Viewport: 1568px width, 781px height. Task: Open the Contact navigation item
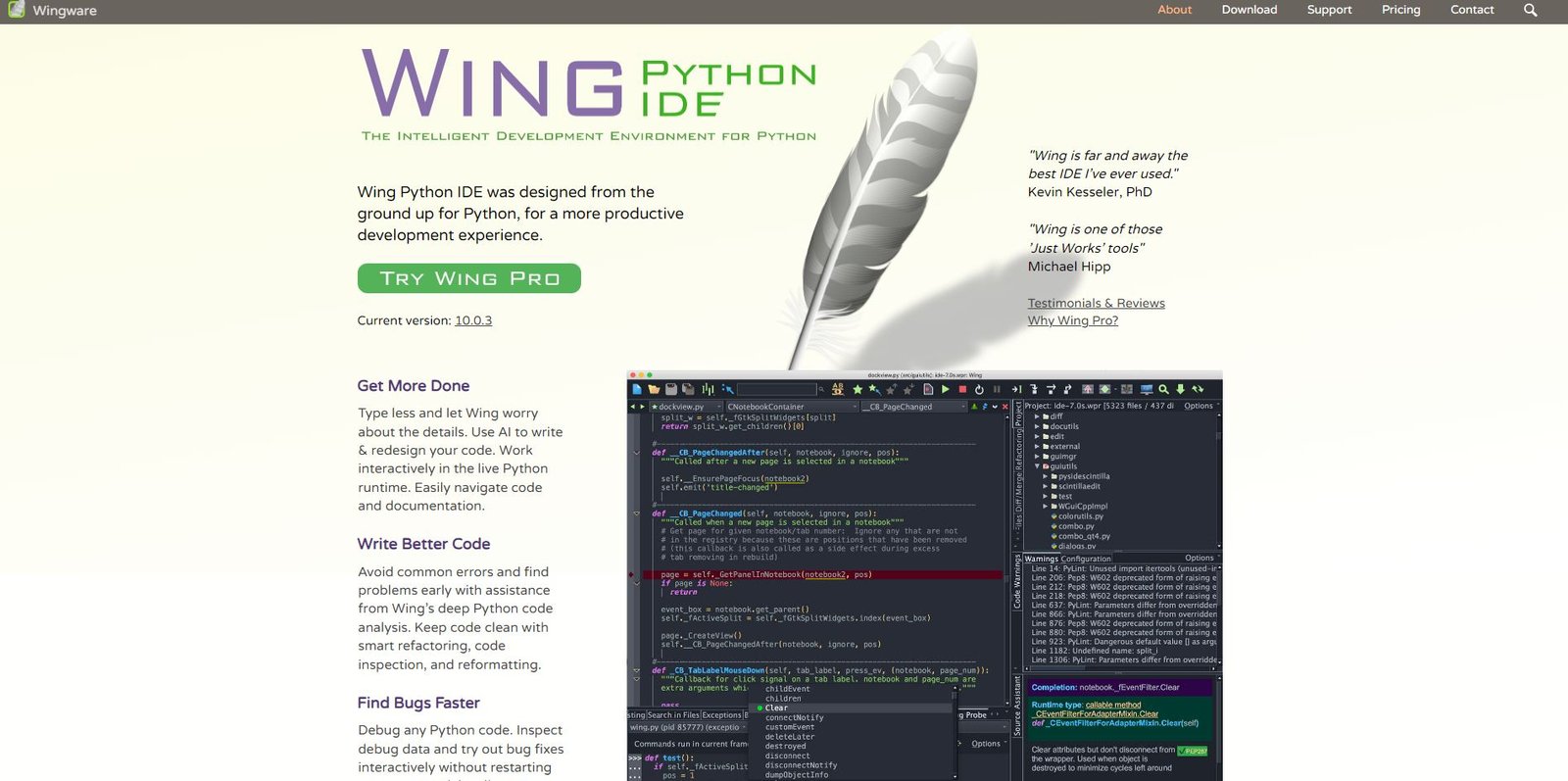pyautogui.click(x=1472, y=10)
